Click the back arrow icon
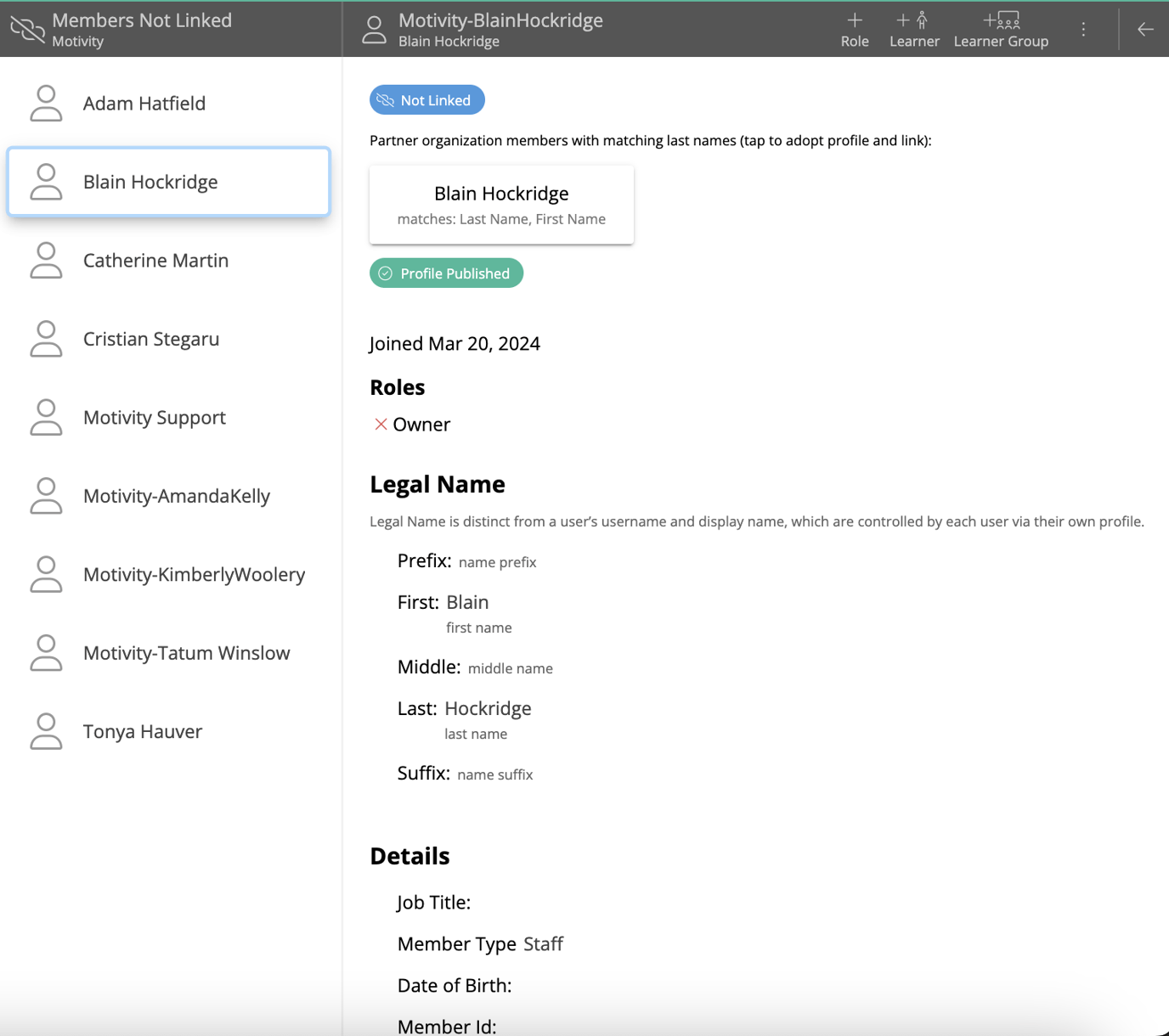This screenshot has width=1169, height=1036. point(1145,30)
